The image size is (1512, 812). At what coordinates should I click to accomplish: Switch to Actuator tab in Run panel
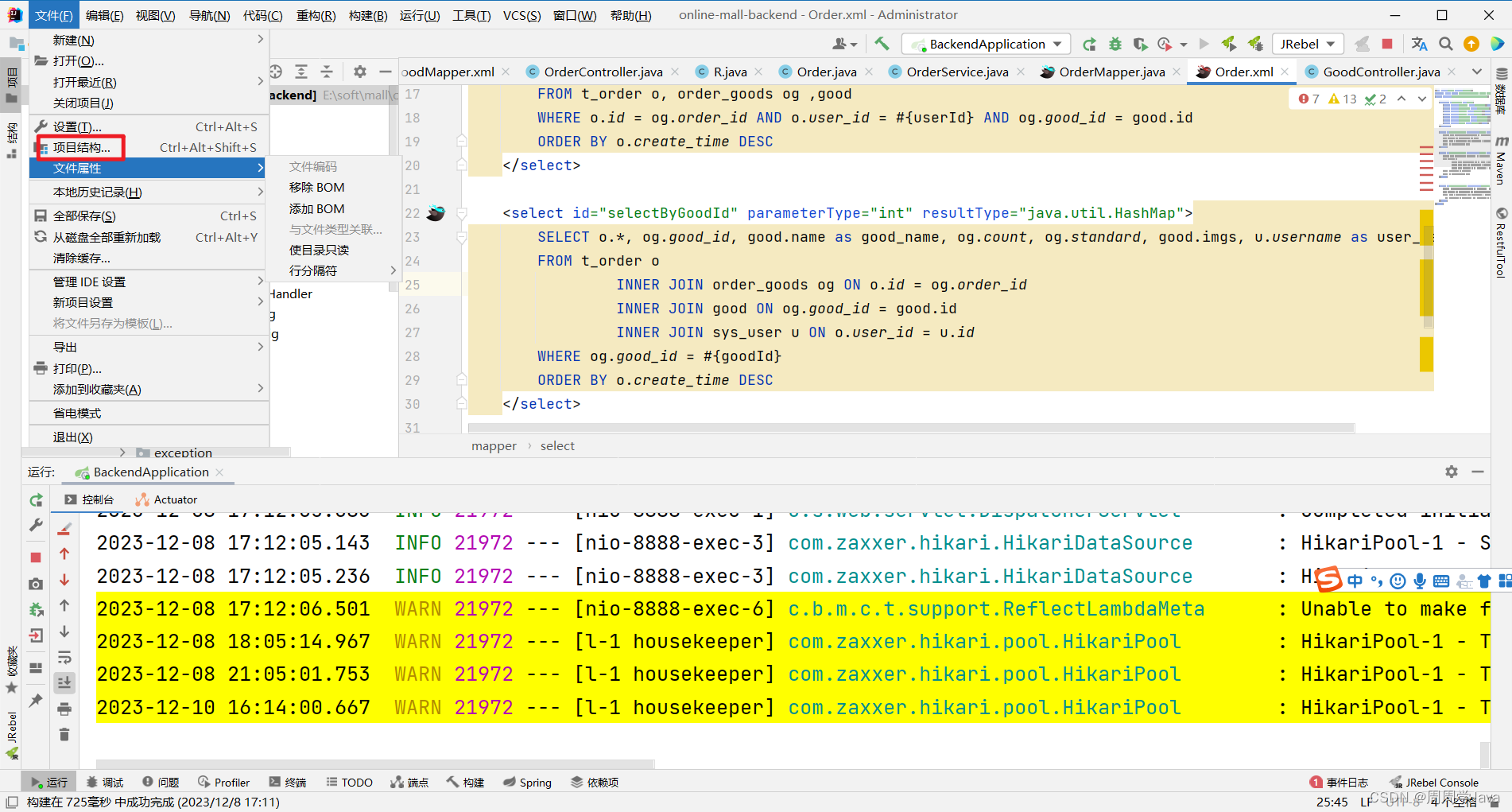click(166, 499)
